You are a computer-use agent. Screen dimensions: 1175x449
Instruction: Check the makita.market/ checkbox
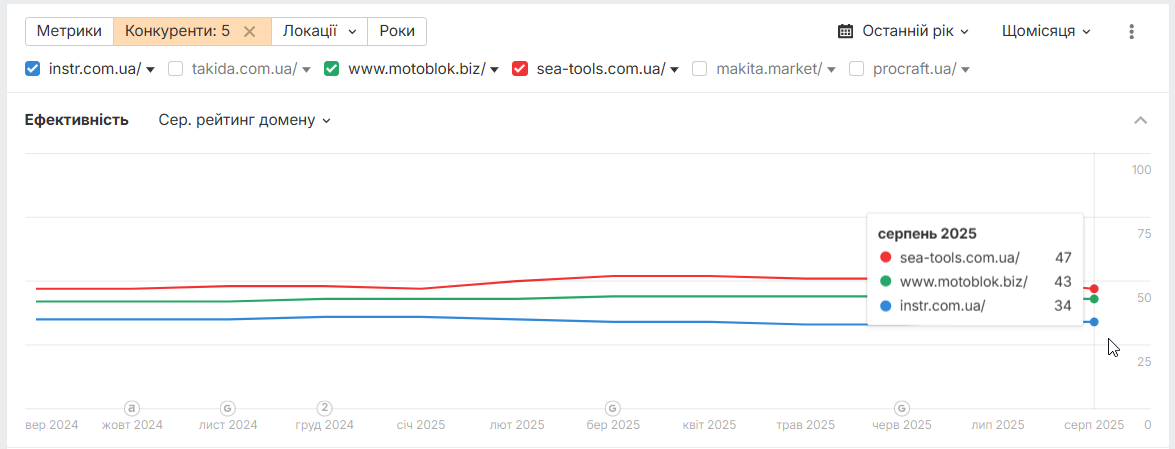pos(700,69)
